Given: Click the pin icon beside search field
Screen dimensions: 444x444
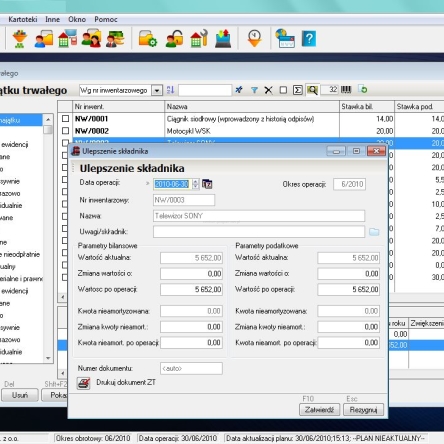Looking at the screenshot, I should (x=239, y=90).
